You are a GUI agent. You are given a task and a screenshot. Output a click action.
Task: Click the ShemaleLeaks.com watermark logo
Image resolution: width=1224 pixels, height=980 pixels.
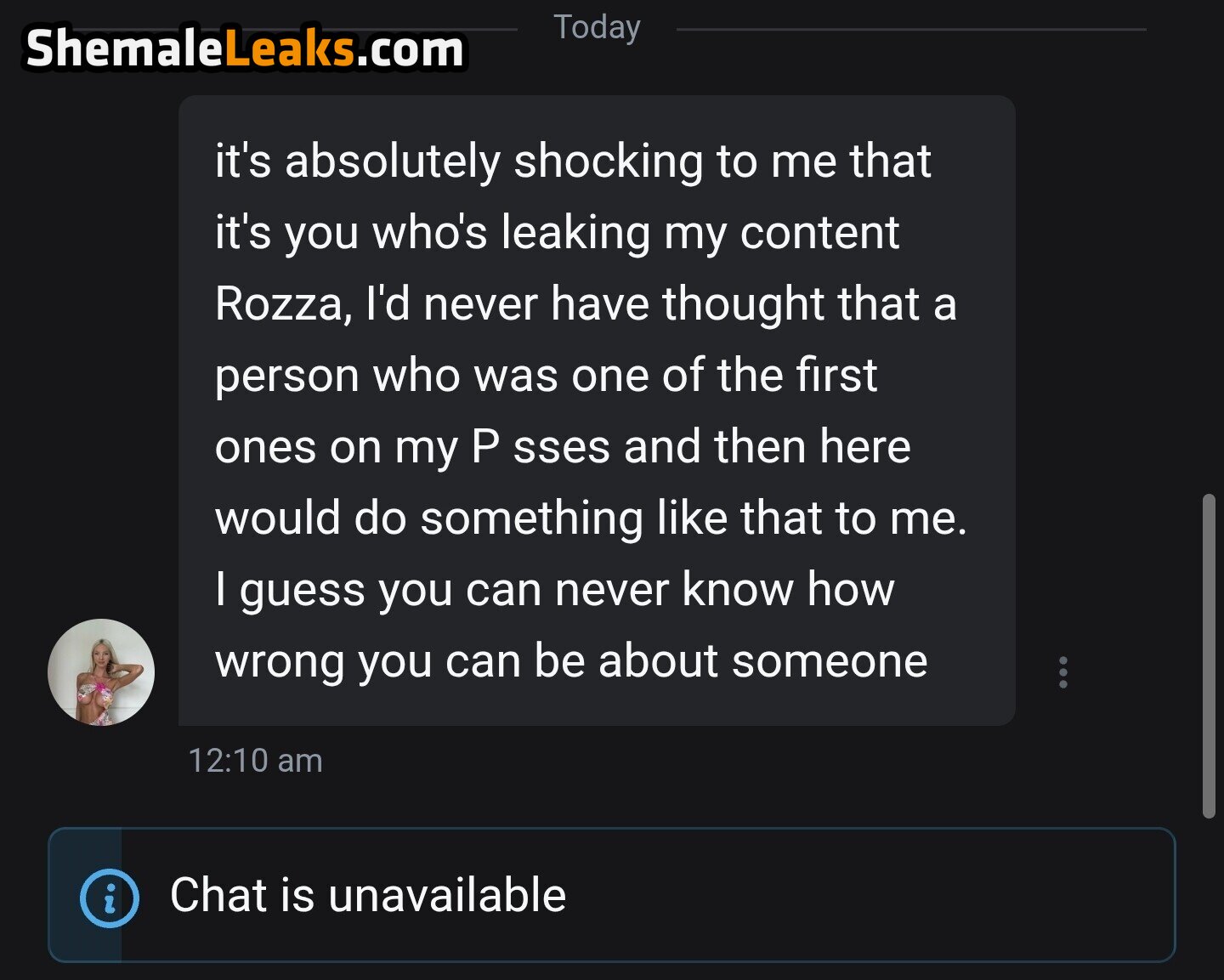point(245,48)
